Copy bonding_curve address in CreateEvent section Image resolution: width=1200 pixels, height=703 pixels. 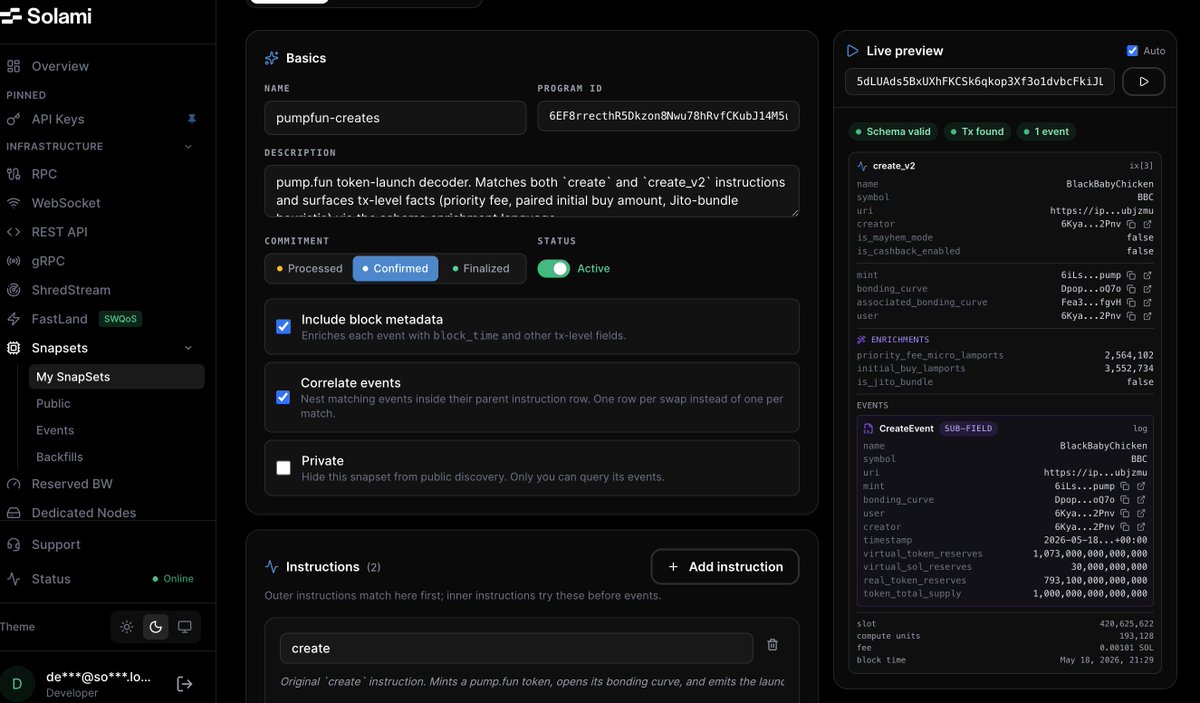point(1125,500)
